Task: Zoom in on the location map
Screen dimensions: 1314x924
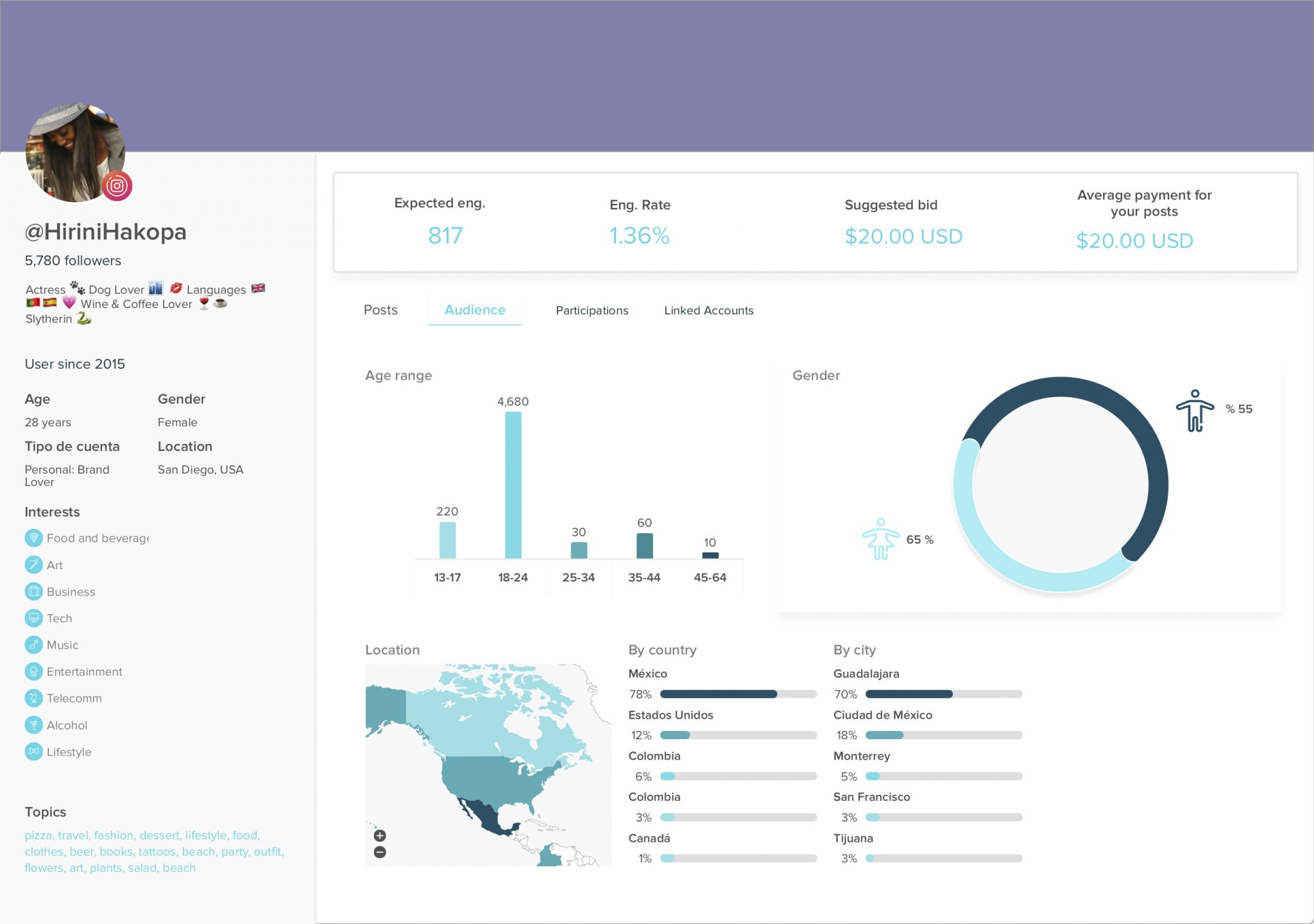Action: point(380,835)
